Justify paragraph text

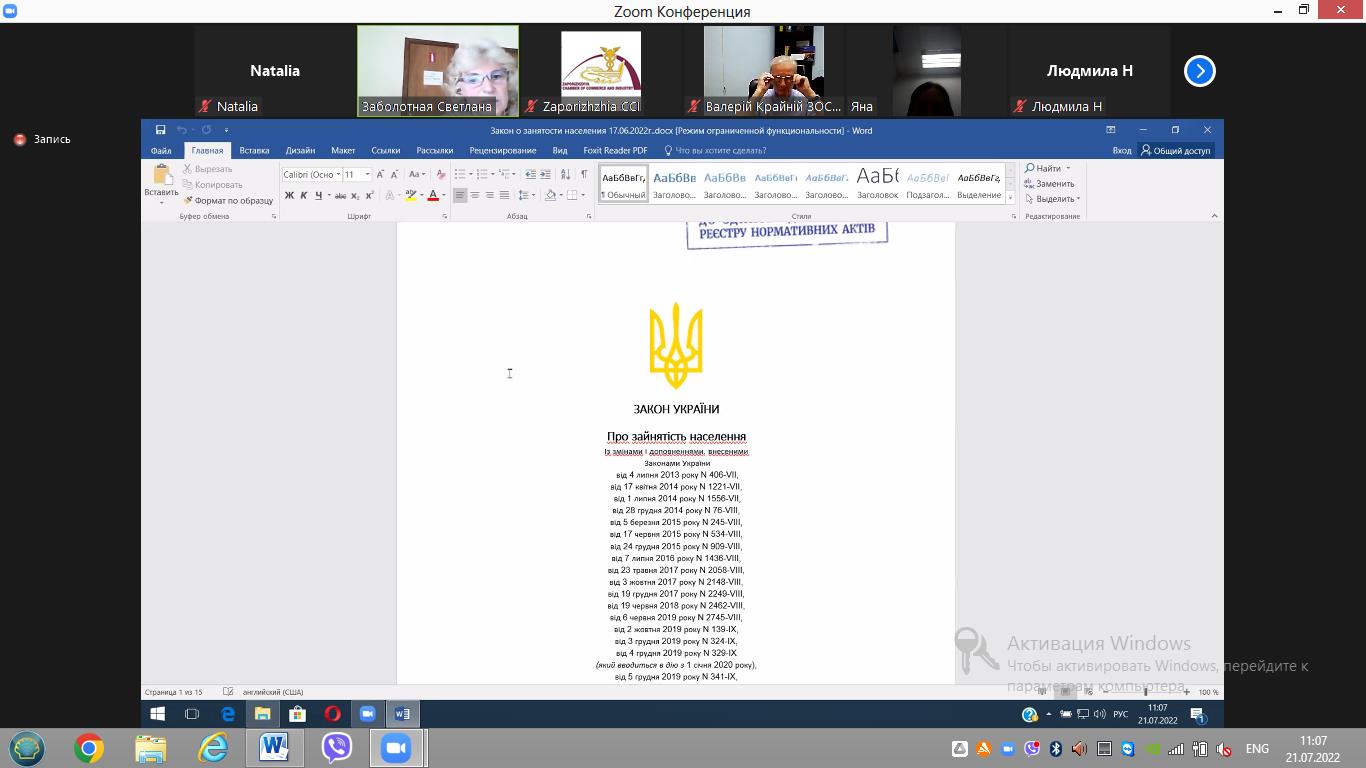coord(504,195)
